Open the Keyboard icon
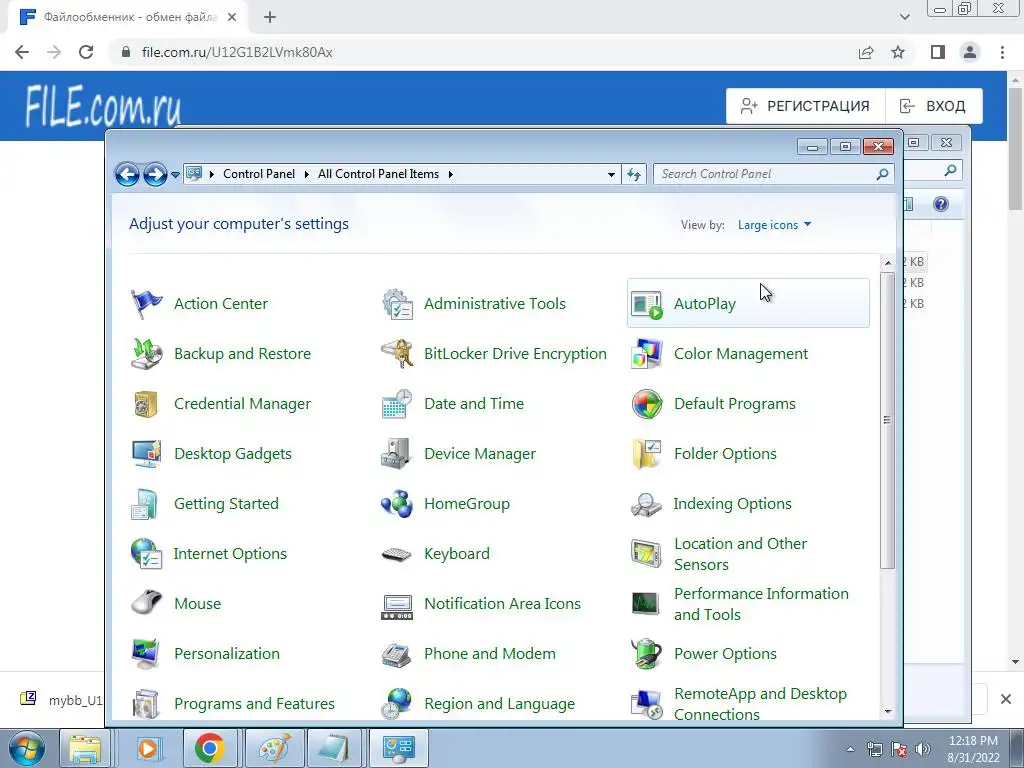 (396, 554)
